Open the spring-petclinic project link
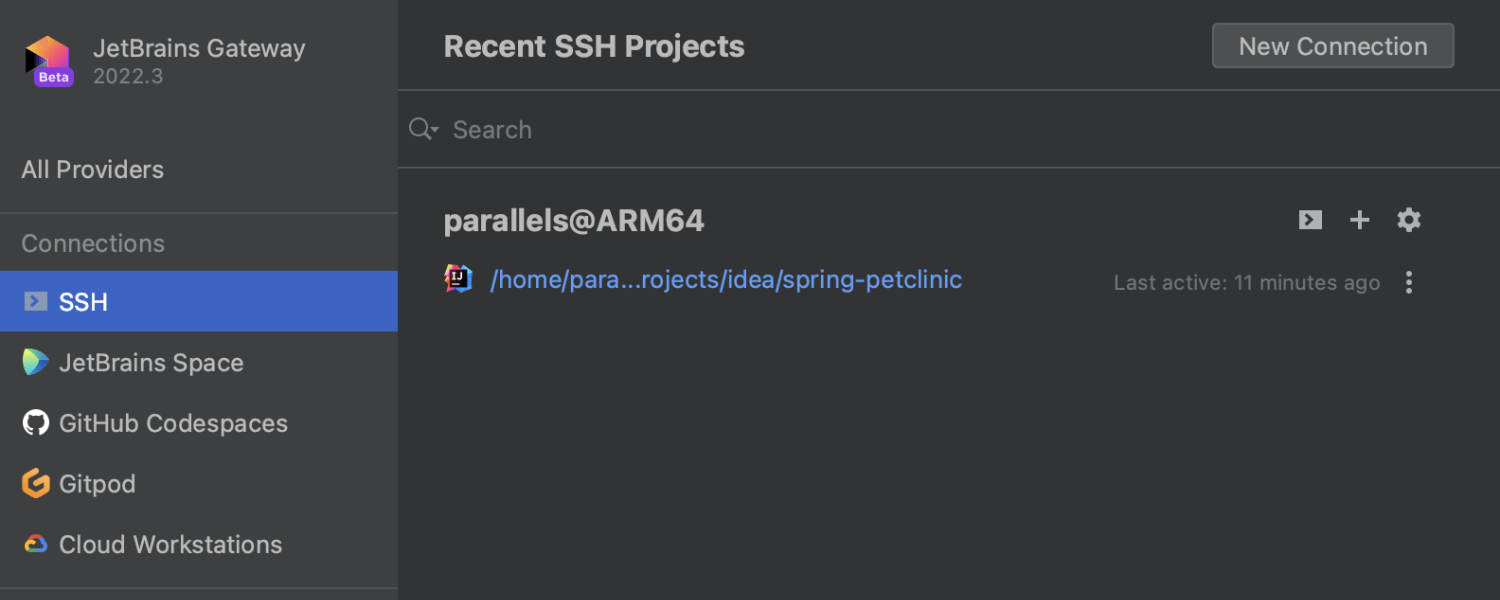The height and width of the screenshot is (600, 1500). pos(726,280)
